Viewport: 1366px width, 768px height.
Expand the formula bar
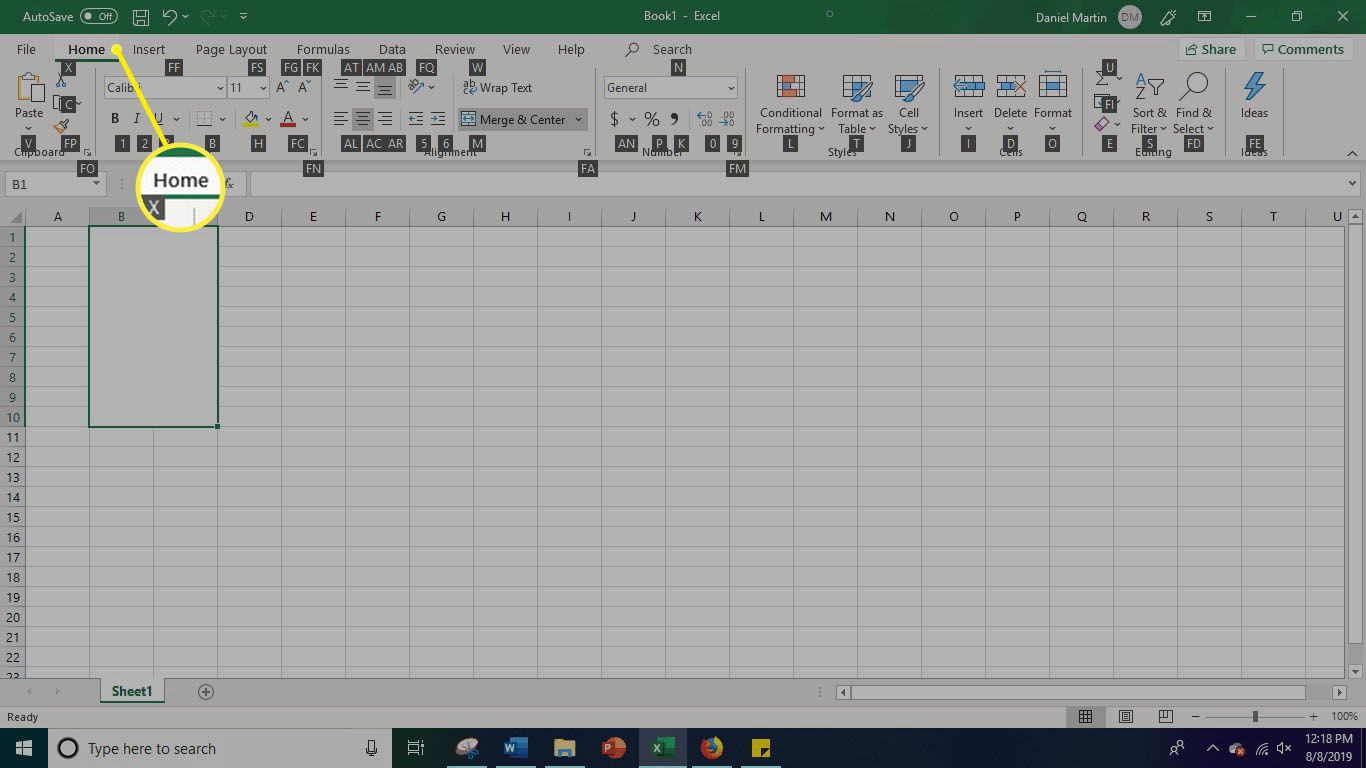(1353, 184)
